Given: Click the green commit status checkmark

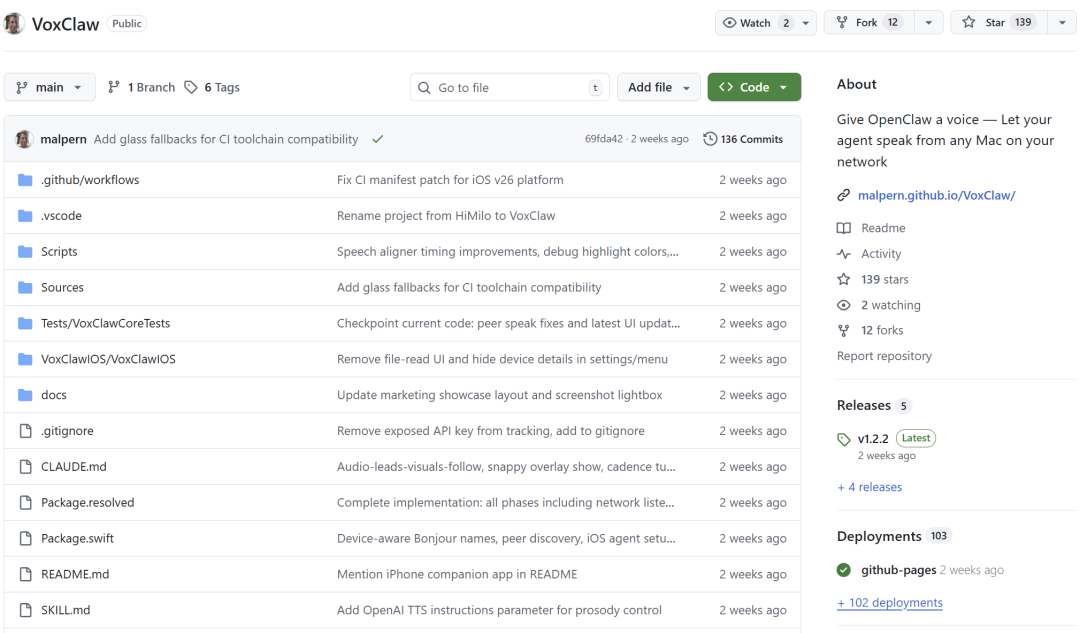Looking at the screenshot, I should click(x=377, y=139).
